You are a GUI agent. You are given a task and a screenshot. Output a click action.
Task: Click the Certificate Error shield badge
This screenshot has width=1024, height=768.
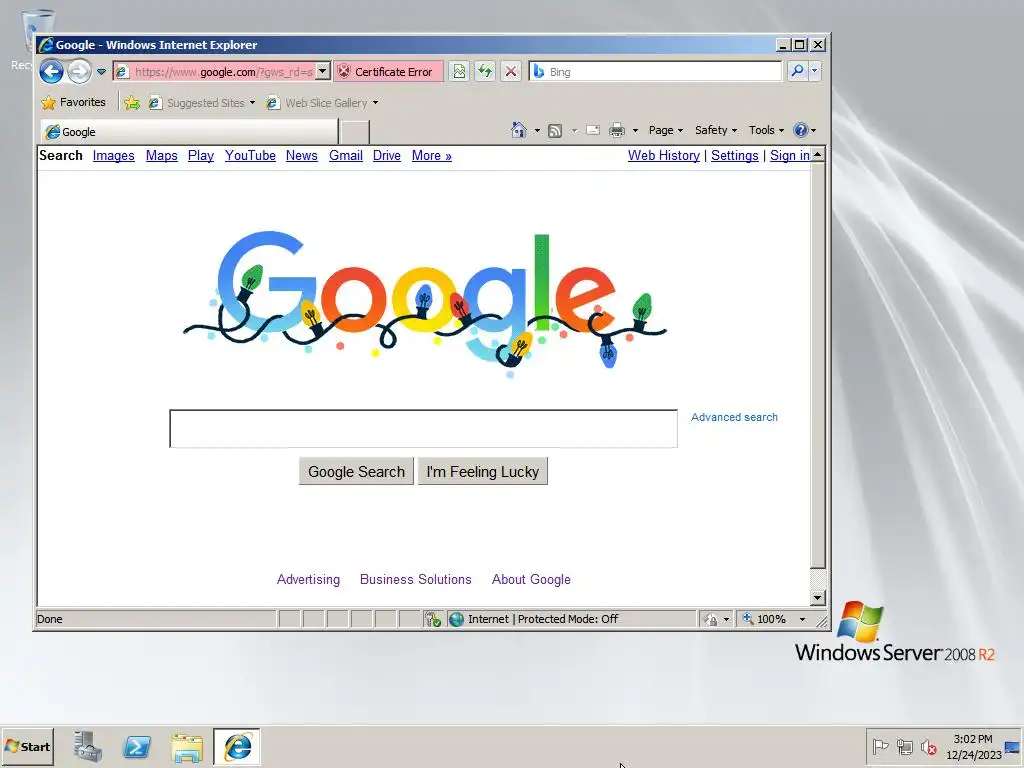389,72
